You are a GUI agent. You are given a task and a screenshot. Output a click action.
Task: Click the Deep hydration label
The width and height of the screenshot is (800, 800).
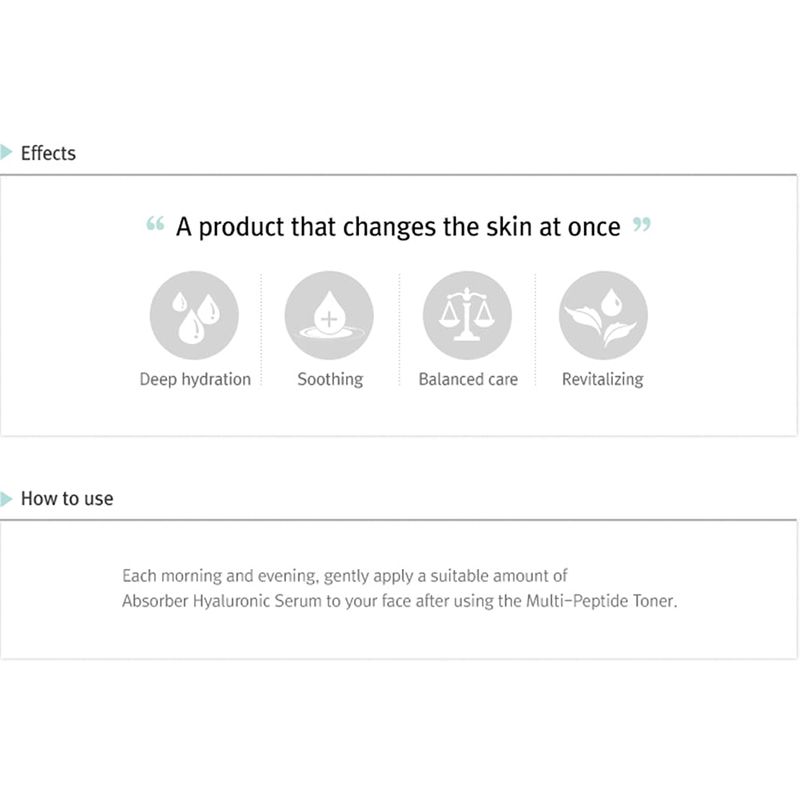coord(195,379)
